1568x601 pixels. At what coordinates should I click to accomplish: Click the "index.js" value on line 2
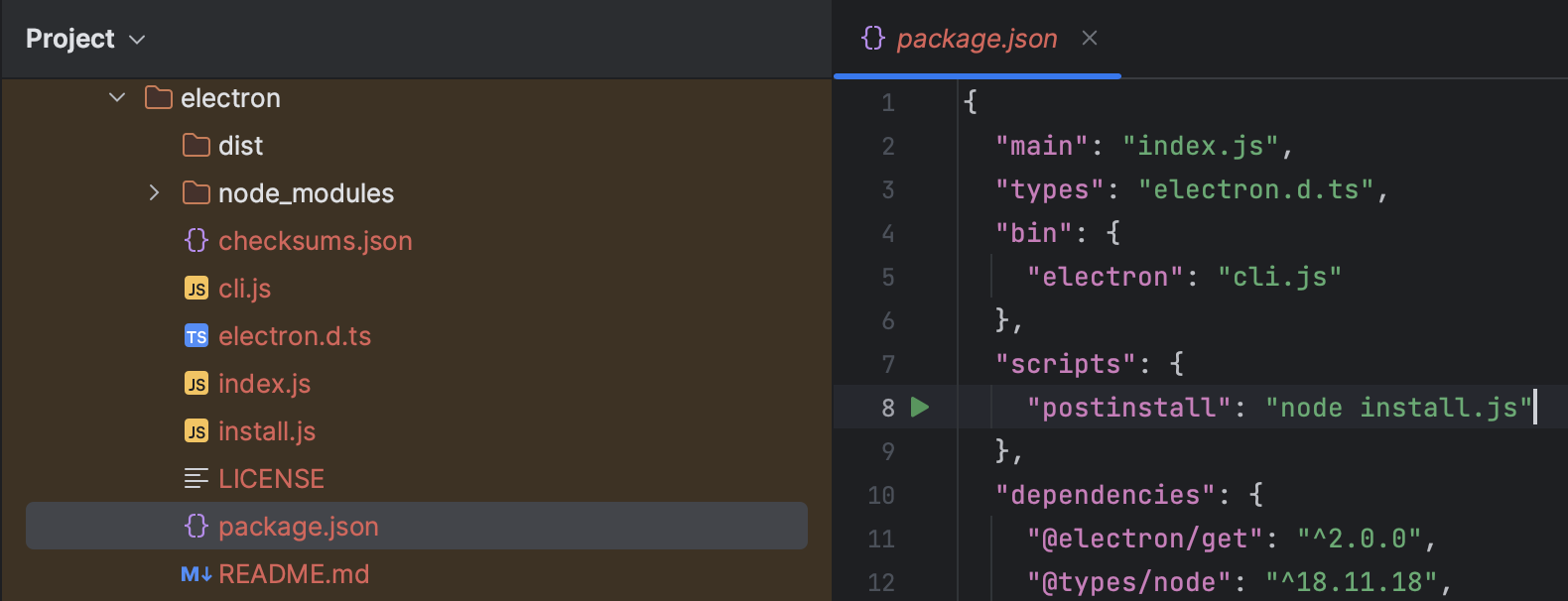[1201, 146]
